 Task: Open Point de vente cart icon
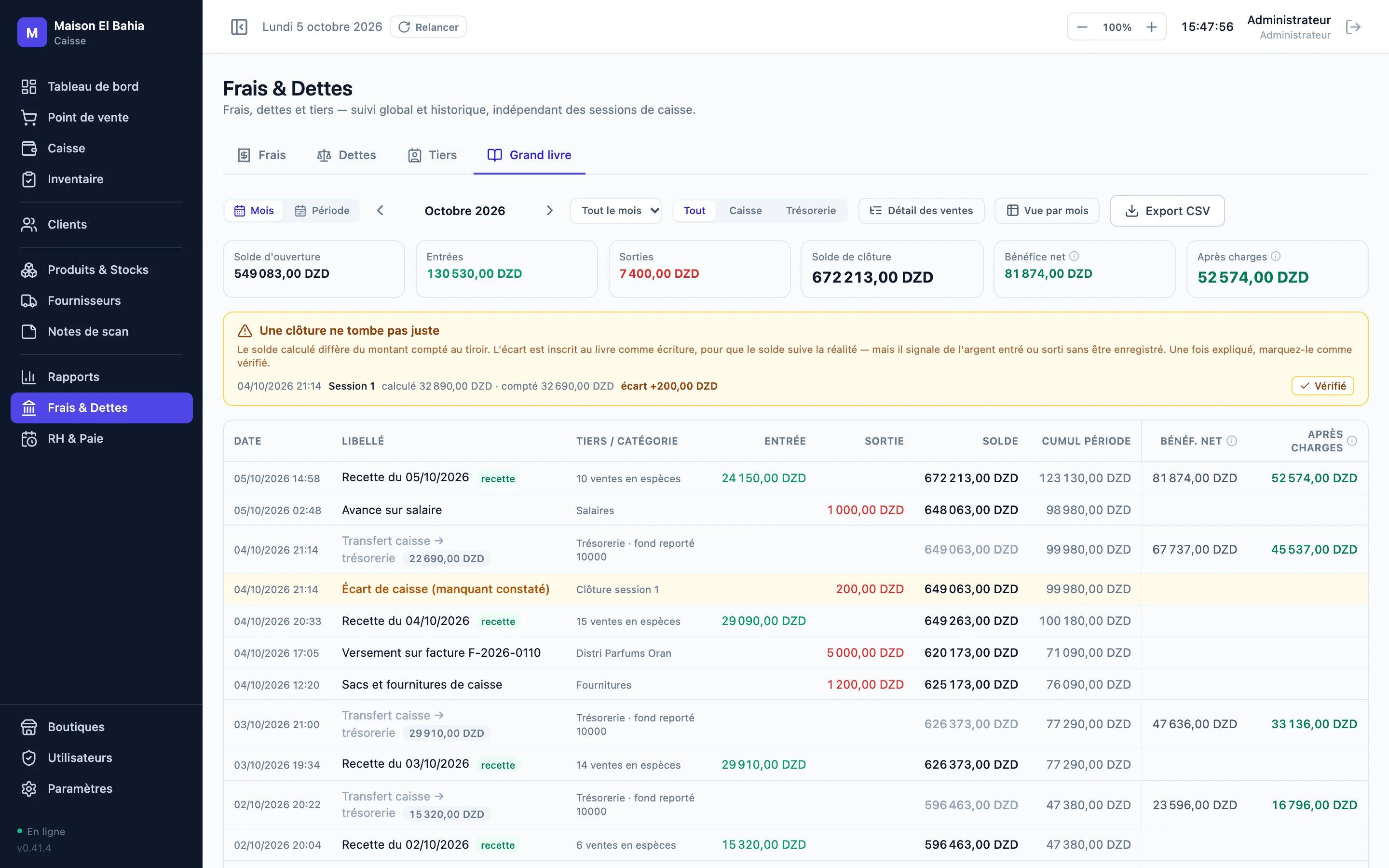(29, 117)
